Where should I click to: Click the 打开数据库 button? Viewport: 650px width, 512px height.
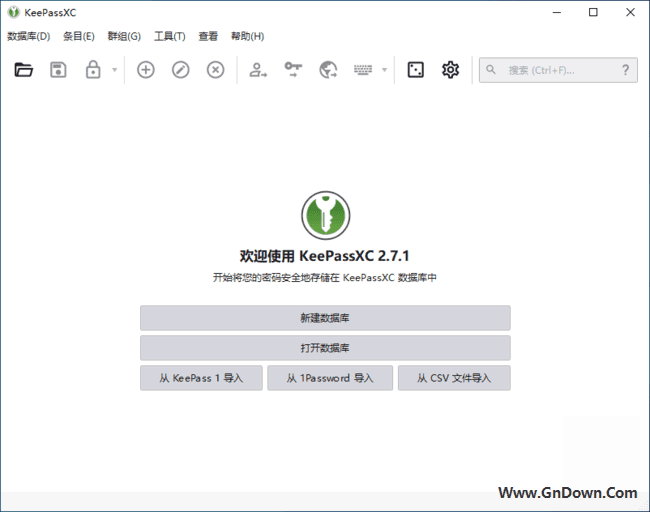click(x=325, y=348)
